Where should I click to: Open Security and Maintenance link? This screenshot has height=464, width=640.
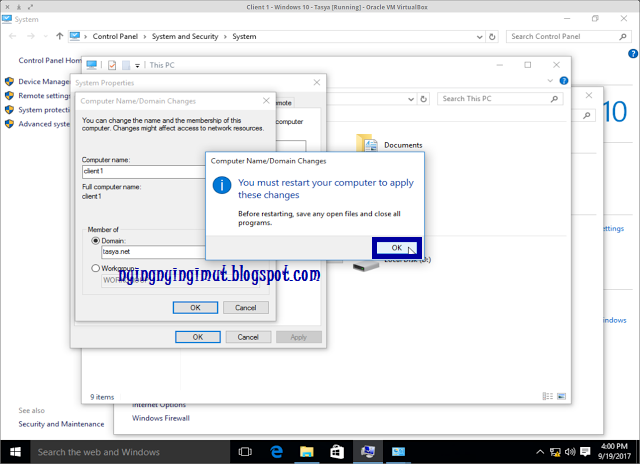click(61, 424)
